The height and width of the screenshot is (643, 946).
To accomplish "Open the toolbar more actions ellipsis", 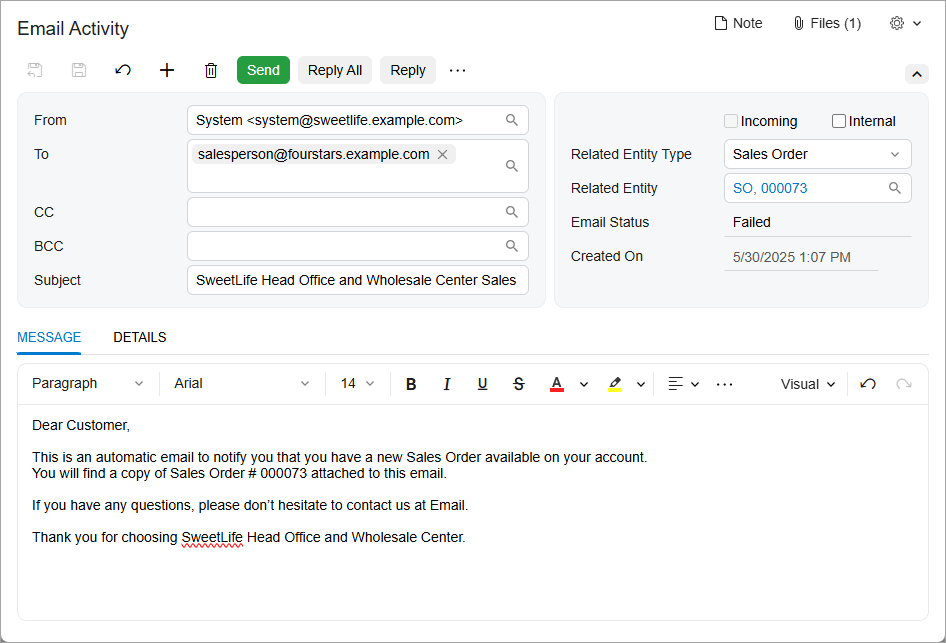I will pos(457,71).
